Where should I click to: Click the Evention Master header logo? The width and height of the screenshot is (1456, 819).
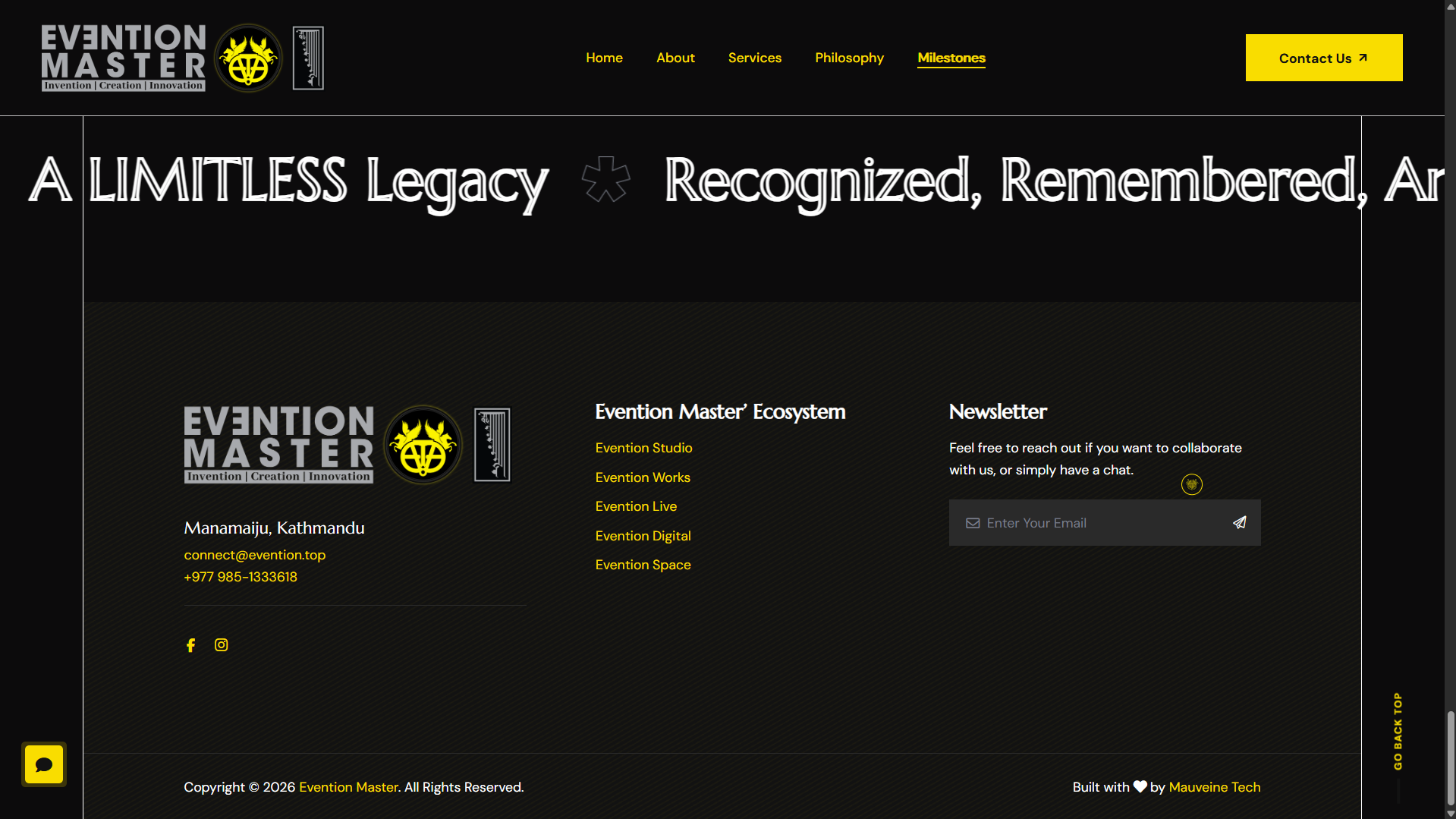pos(124,58)
